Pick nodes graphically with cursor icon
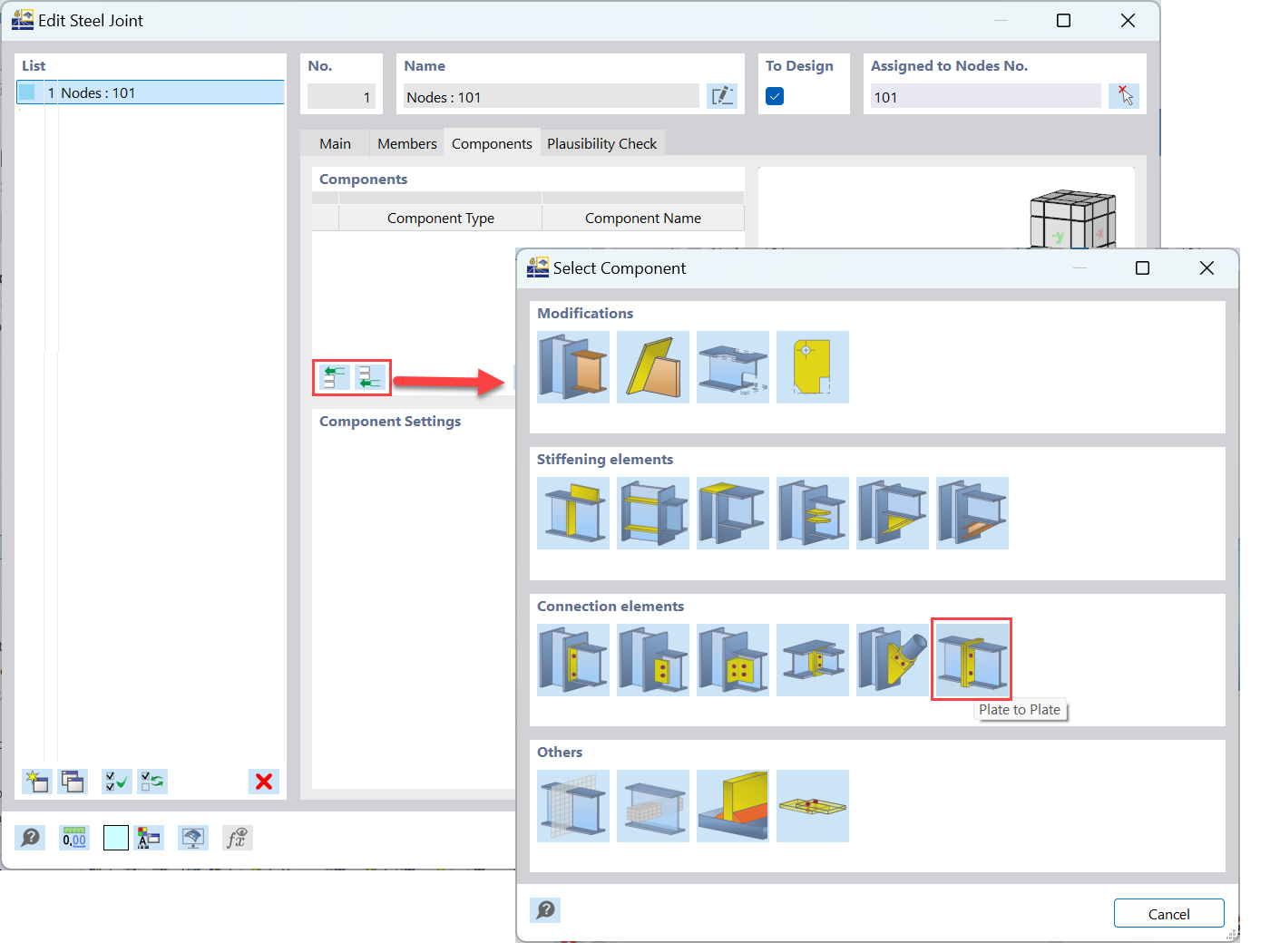The height and width of the screenshot is (952, 1270). point(1124,96)
